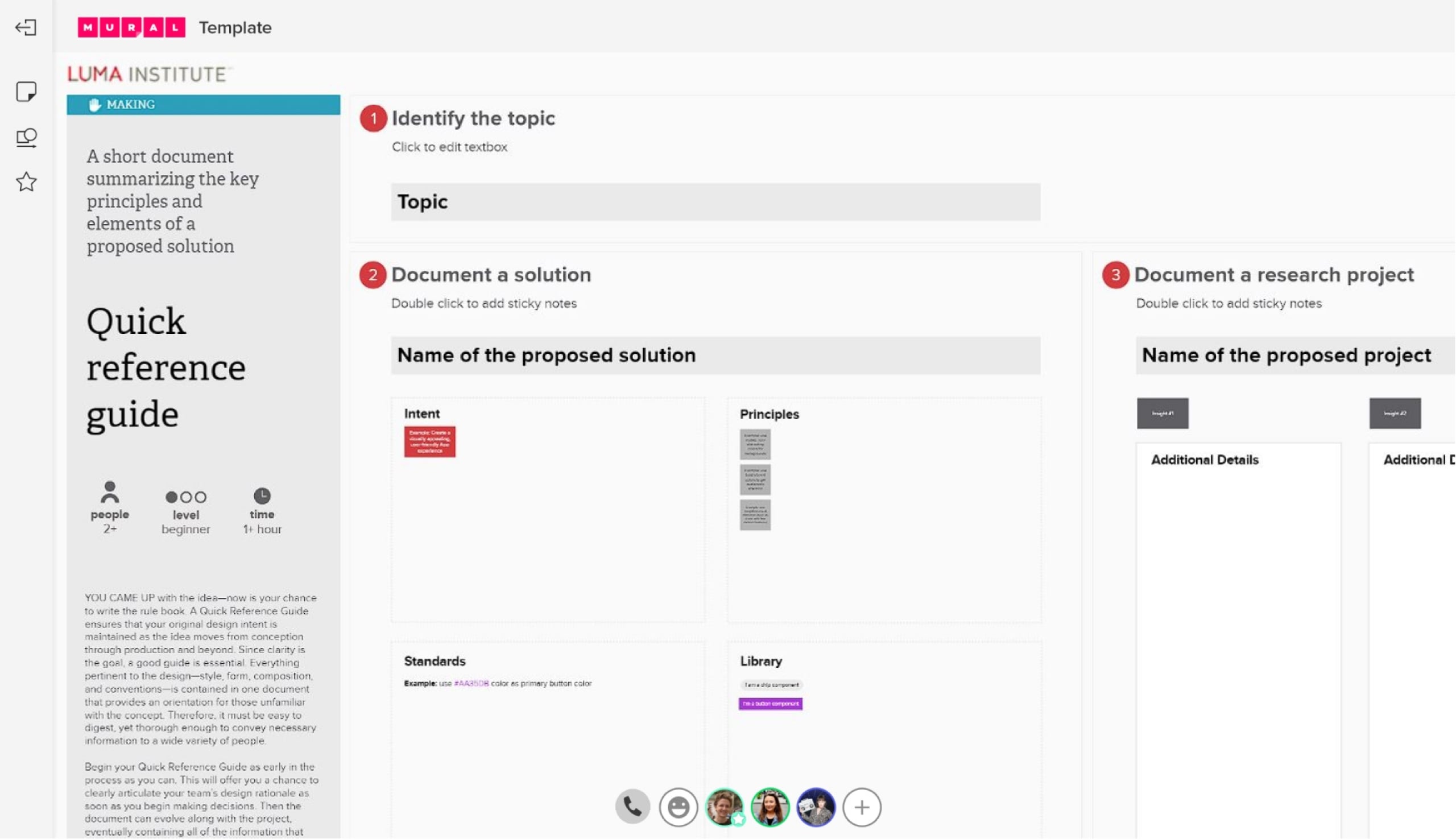The image size is (1456, 839).
Task: Click the MURAL logo
Action: click(x=131, y=27)
